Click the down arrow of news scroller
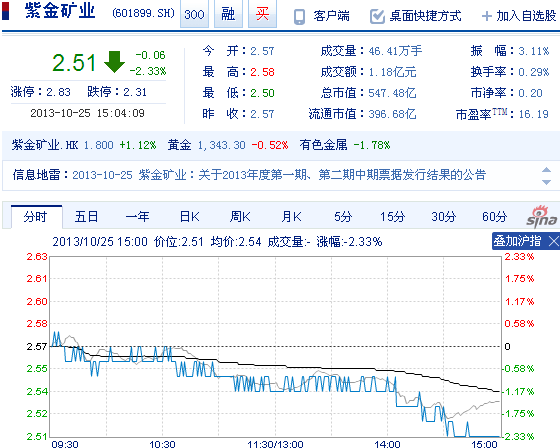The height and width of the screenshot is (448, 560). pyautogui.click(x=546, y=182)
